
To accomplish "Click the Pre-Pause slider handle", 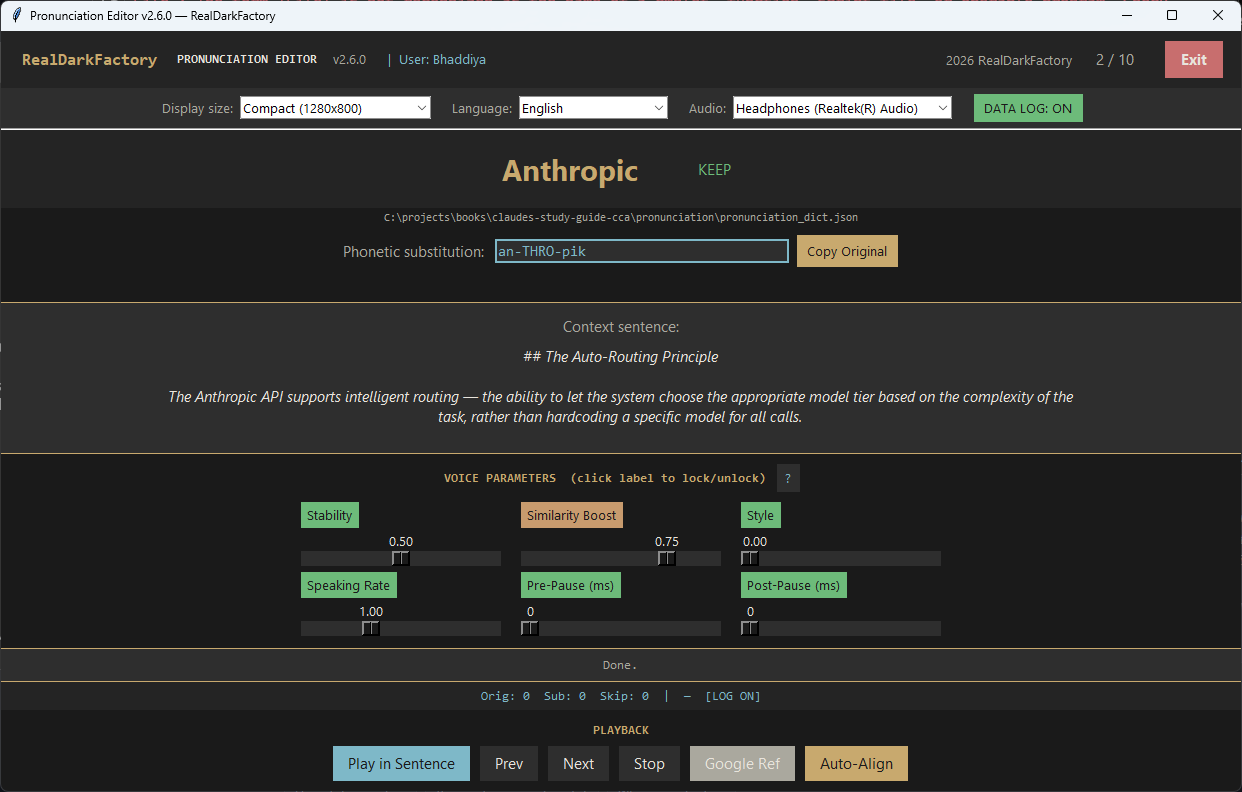I will click(530, 628).
